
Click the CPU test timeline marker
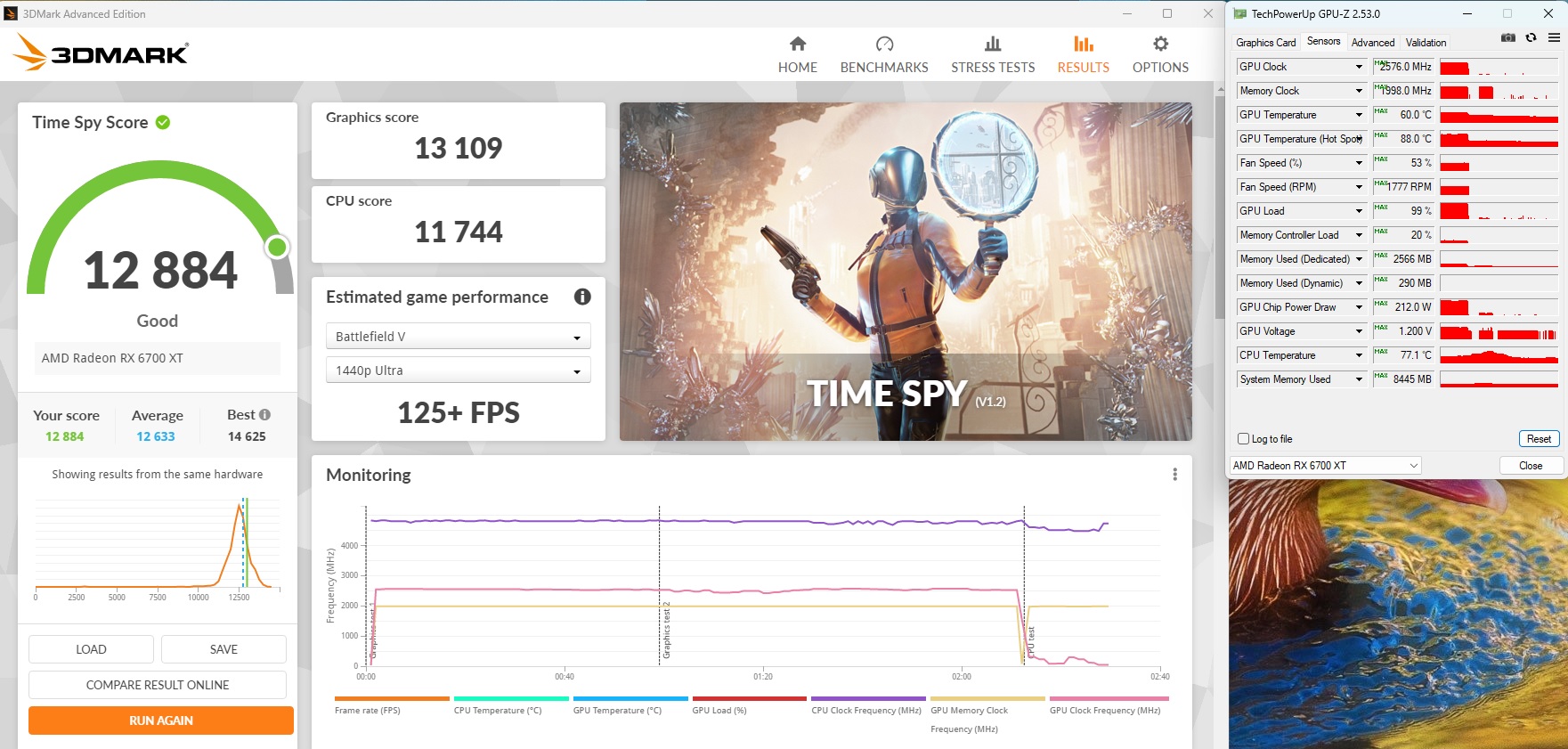click(x=1031, y=641)
